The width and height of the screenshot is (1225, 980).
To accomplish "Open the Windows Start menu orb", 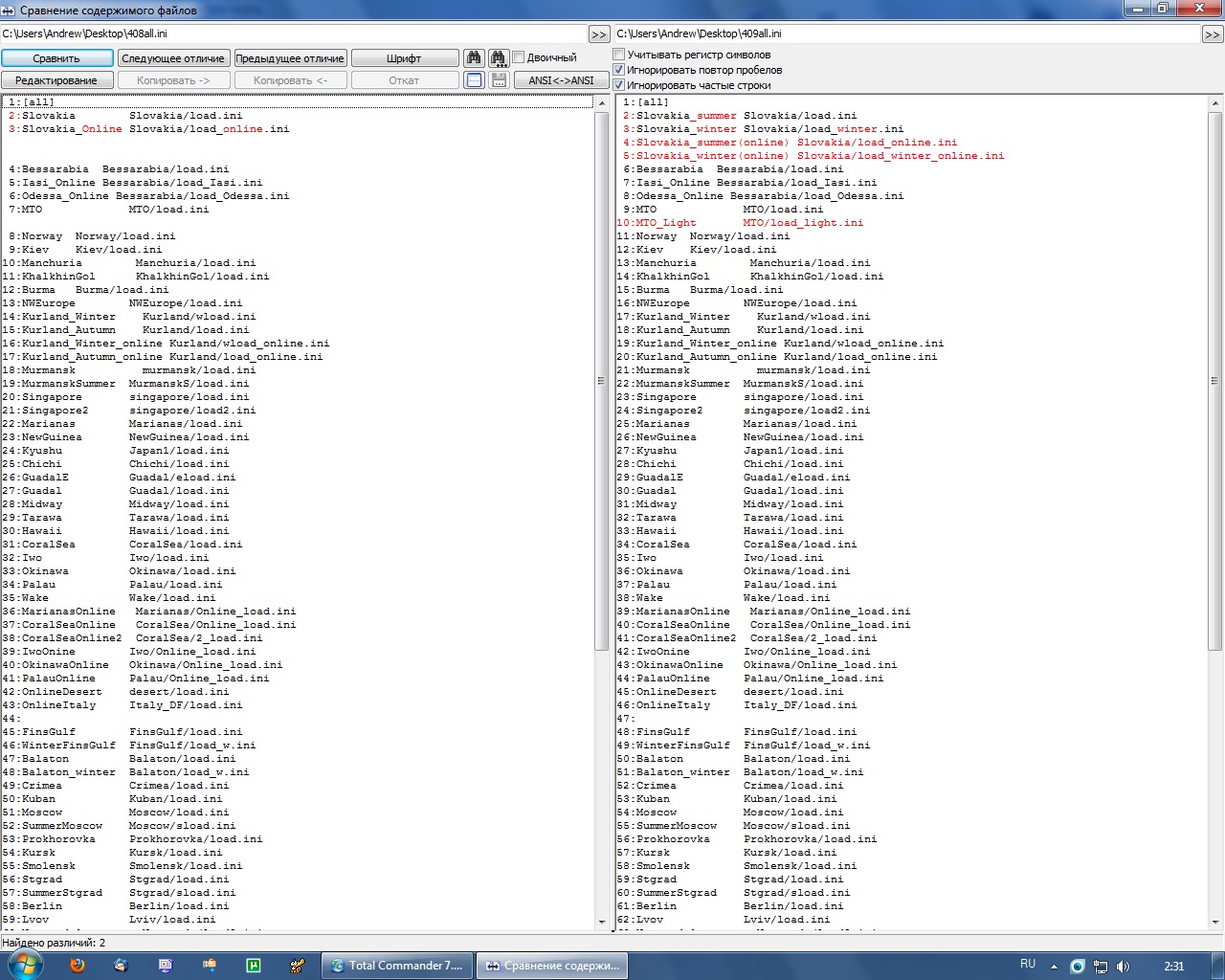I will pos(24,965).
